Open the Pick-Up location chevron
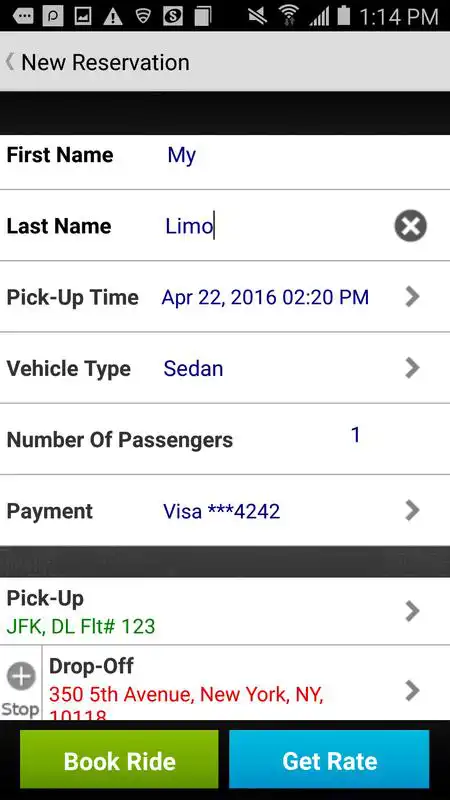 (x=412, y=611)
